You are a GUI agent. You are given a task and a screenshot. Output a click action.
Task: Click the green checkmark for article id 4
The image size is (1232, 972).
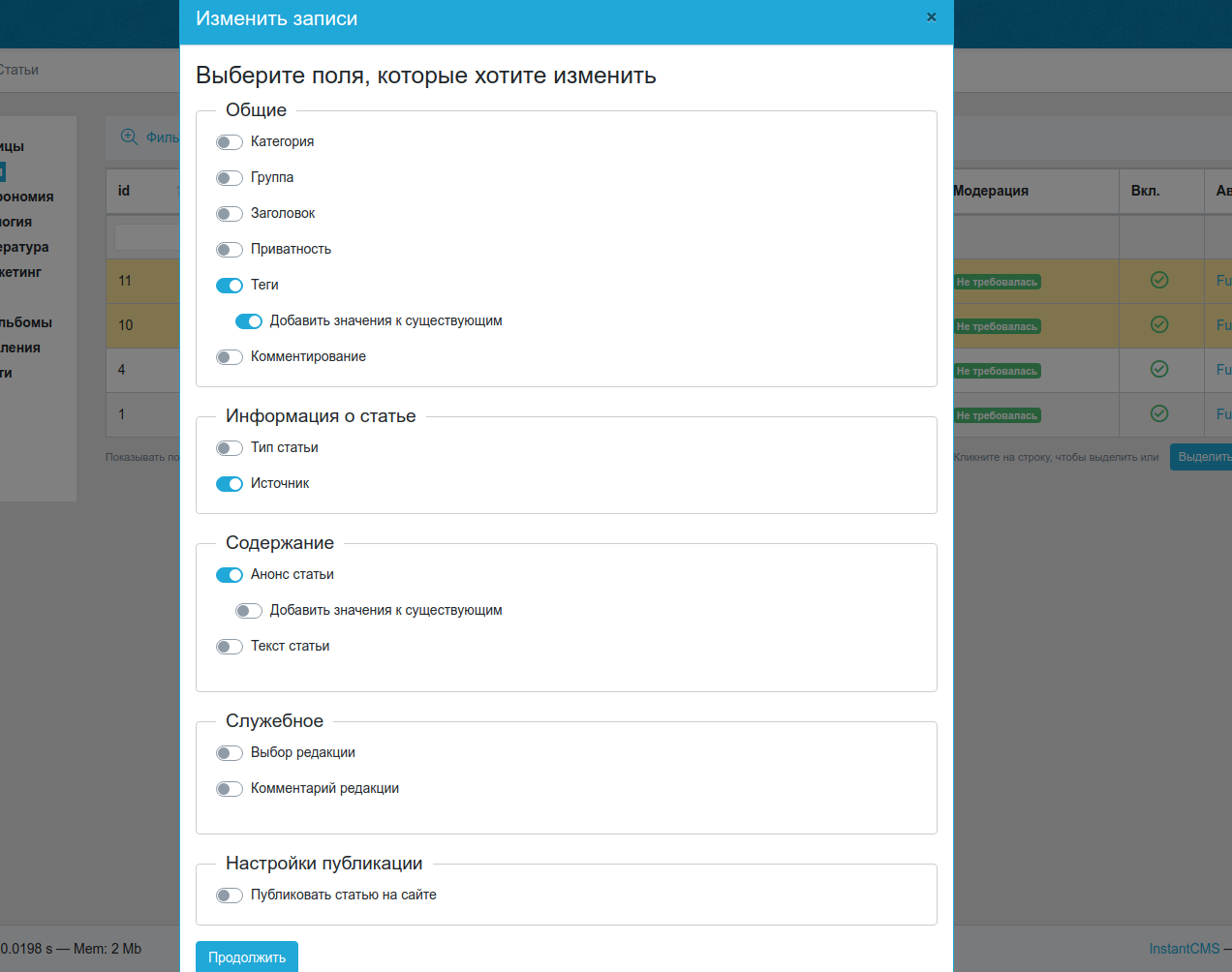(x=1158, y=369)
